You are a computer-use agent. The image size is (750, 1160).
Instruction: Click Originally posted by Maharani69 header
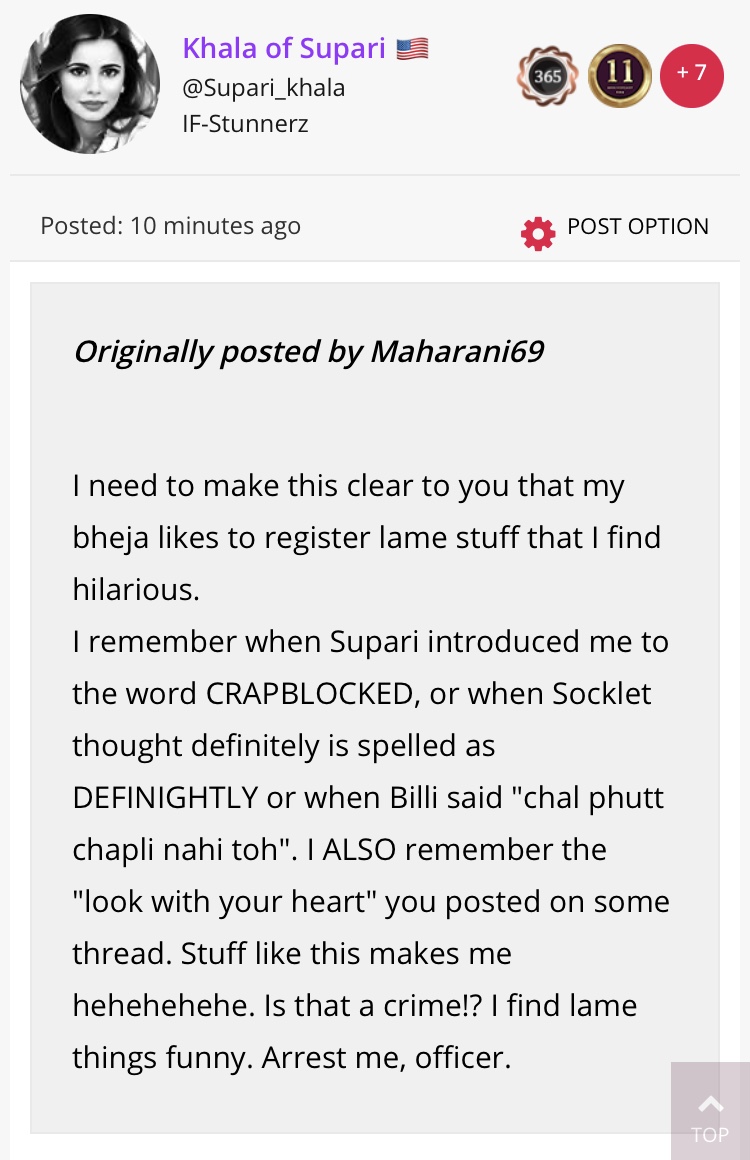[x=309, y=351]
